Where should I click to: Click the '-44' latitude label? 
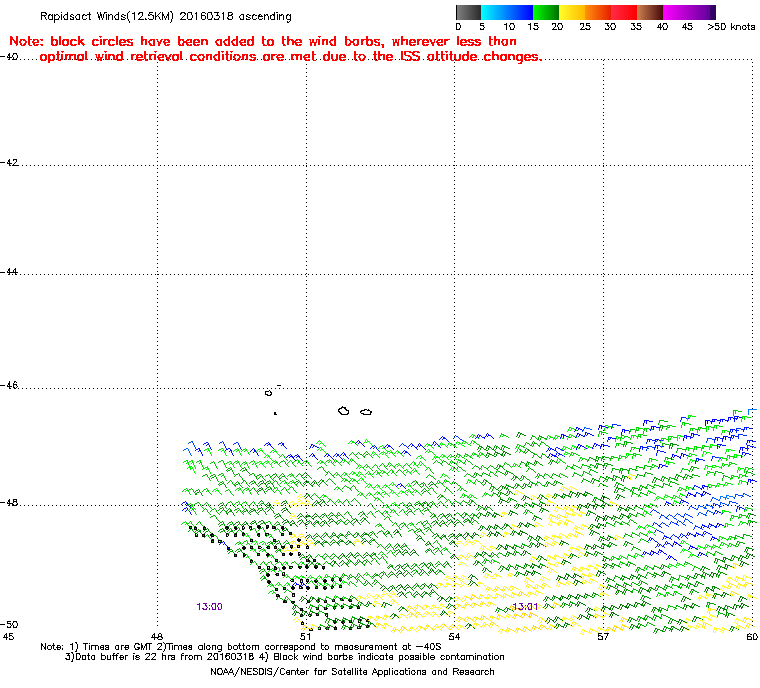(x=9, y=272)
